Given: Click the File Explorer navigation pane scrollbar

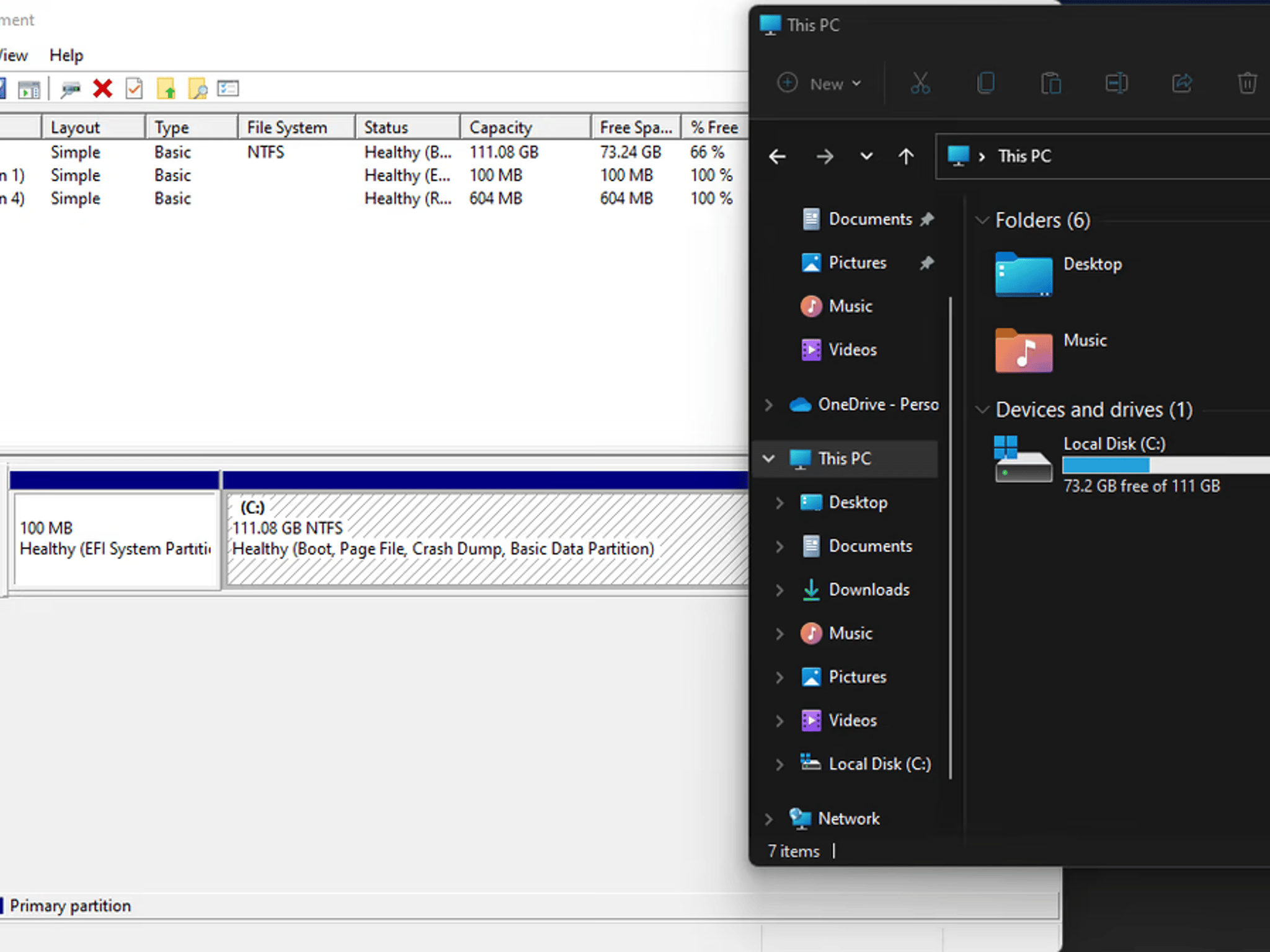Looking at the screenshot, I should coord(950,538).
